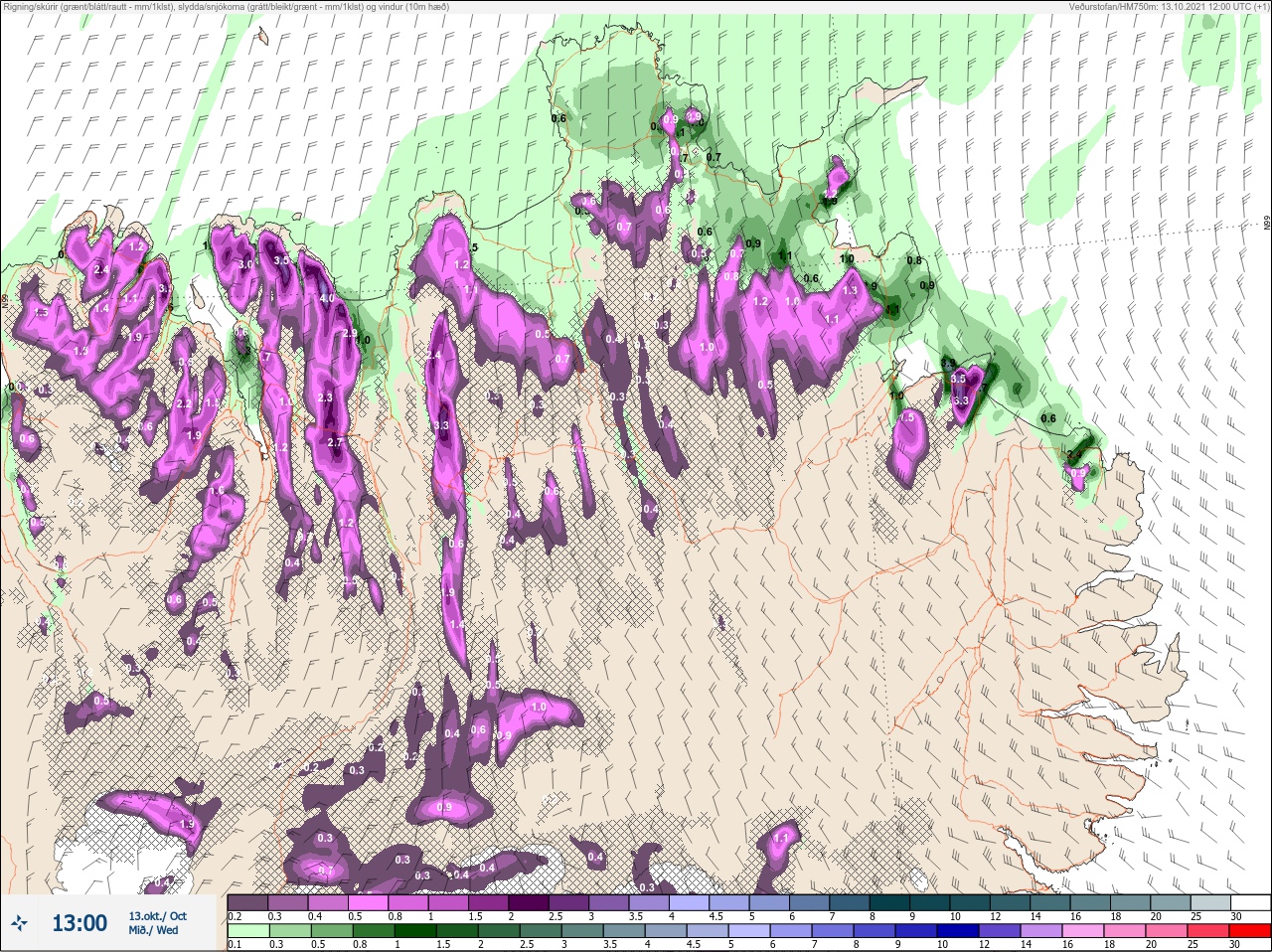Click the 4.0 precipitation value on the map
This screenshot has height=952, width=1272.
tap(327, 298)
